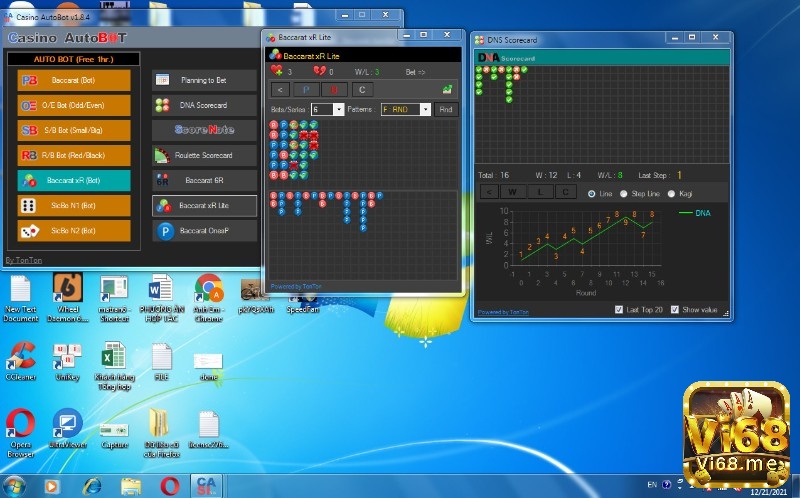Open SicBo N1 (Bot)

[74, 205]
